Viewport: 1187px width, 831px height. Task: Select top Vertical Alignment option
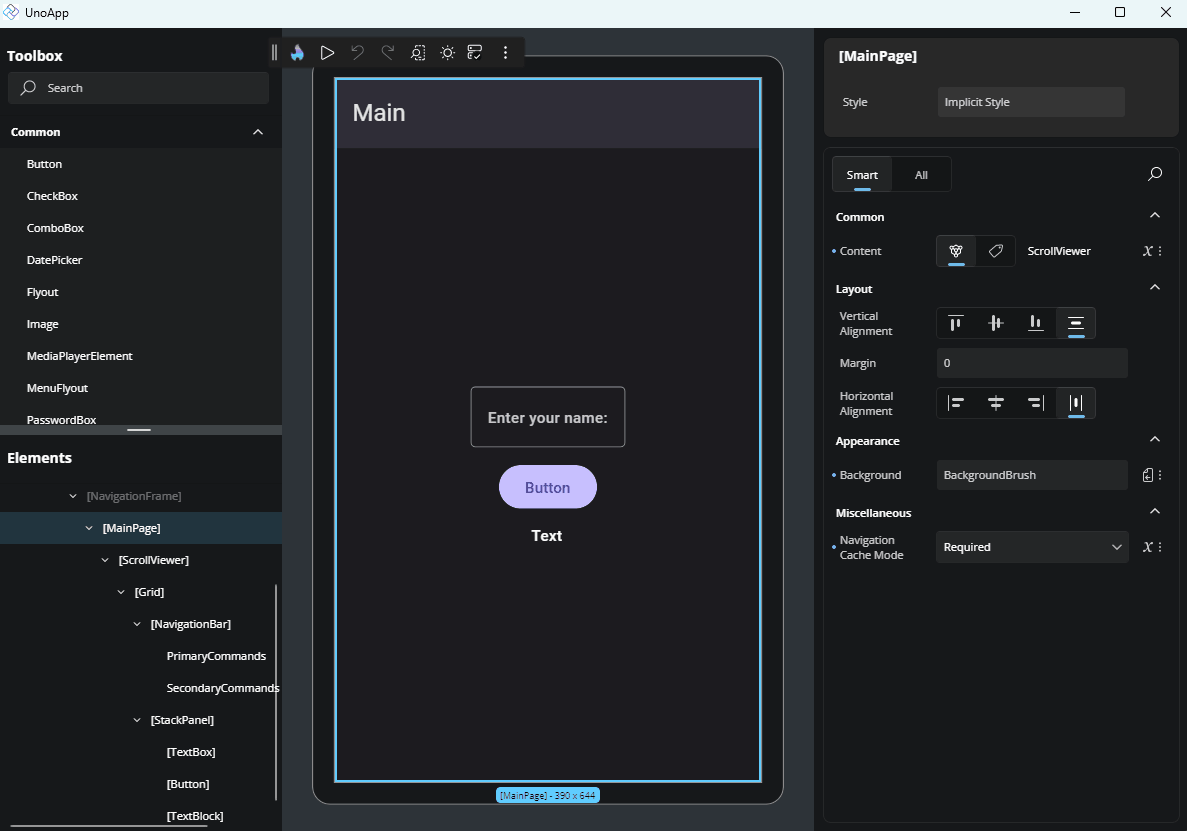(x=955, y=323)
